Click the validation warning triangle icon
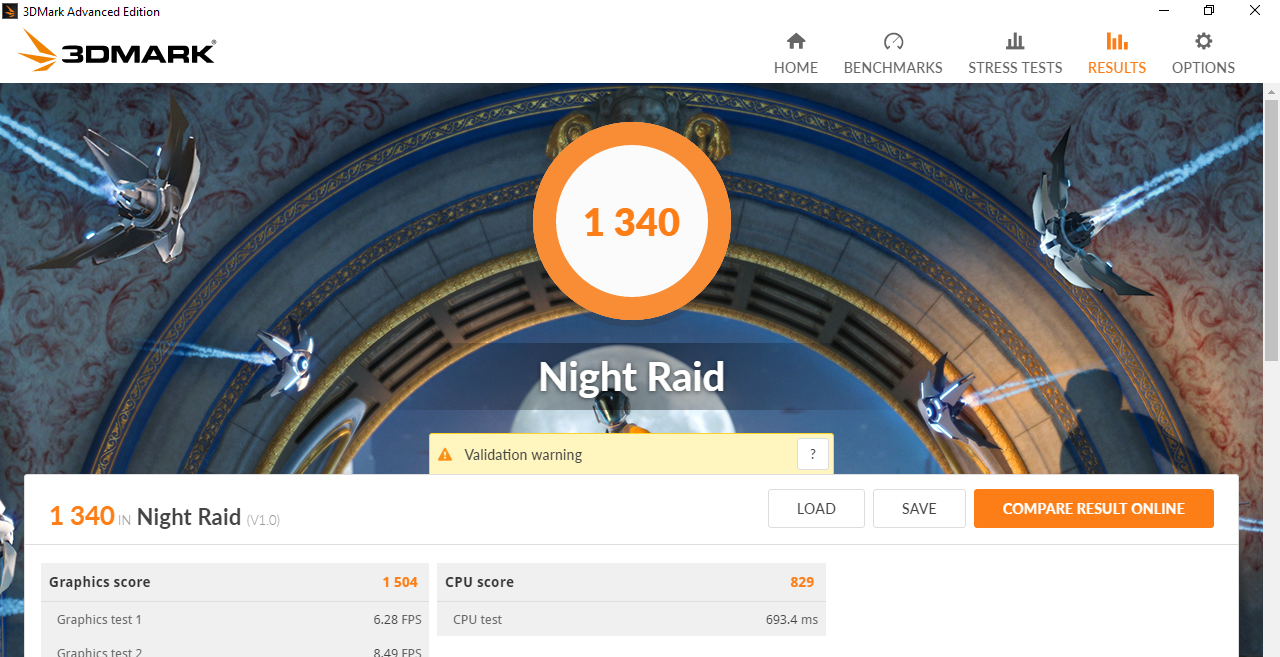This screenshot has width=1280, height=657. tap(446, 455)
